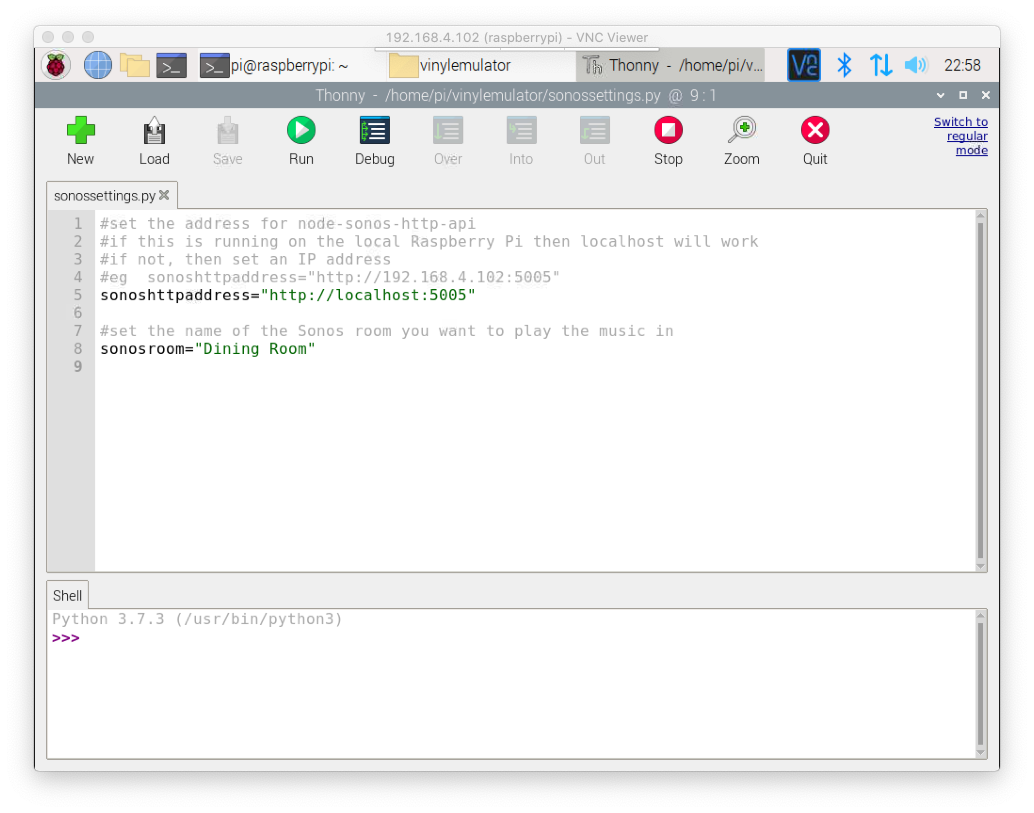Click the clock showing 22:58
The width and height of the screenshot is (1034, 813).
coord(962,65)
